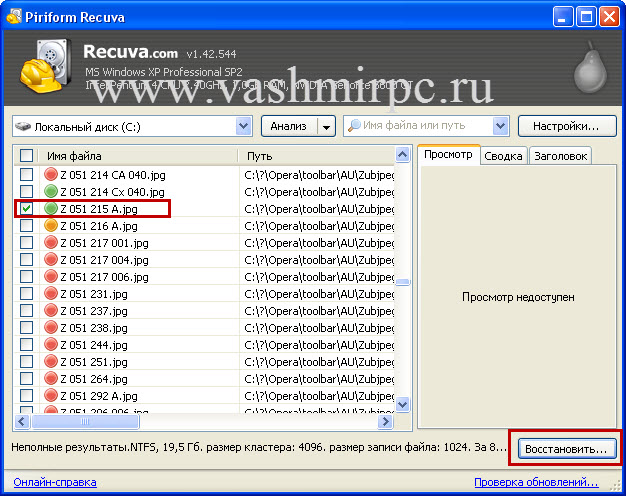Select the file name Z 051 251.jpg
The image size is (626, 496).
(94, 362)
